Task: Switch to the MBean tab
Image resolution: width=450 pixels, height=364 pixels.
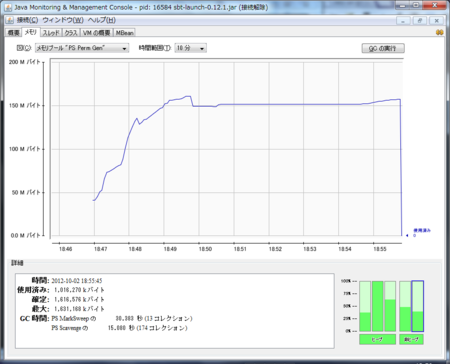Action: [x=125, y=33]
